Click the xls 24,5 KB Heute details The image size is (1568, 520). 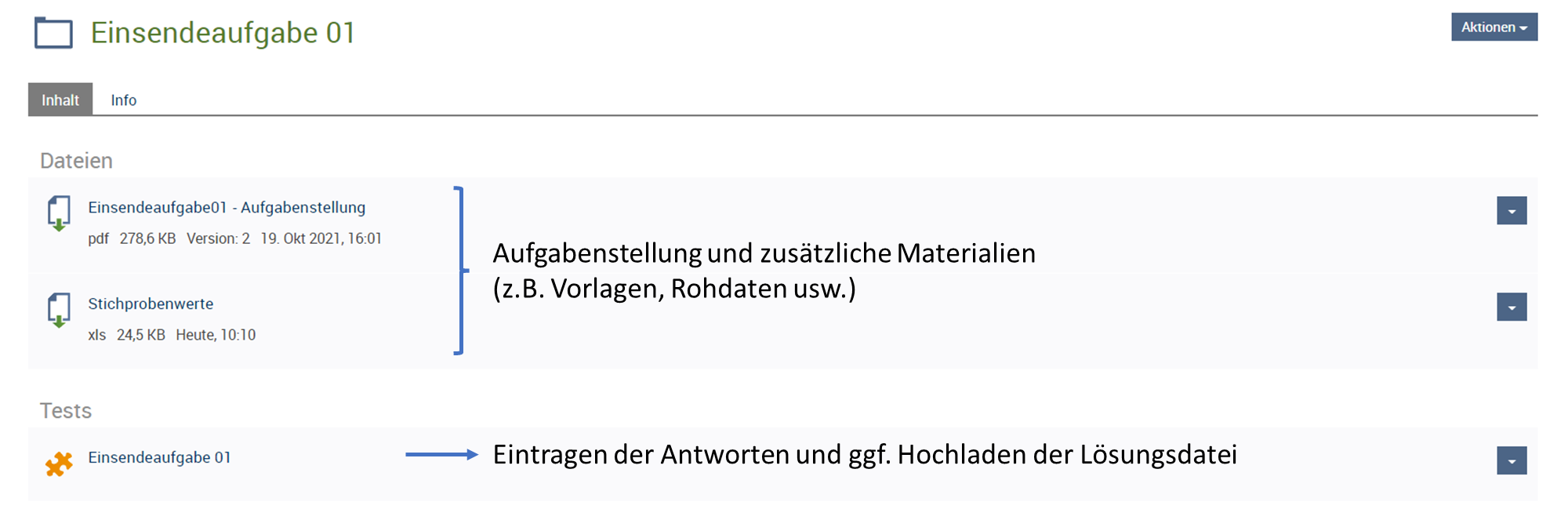click(172, 335)
